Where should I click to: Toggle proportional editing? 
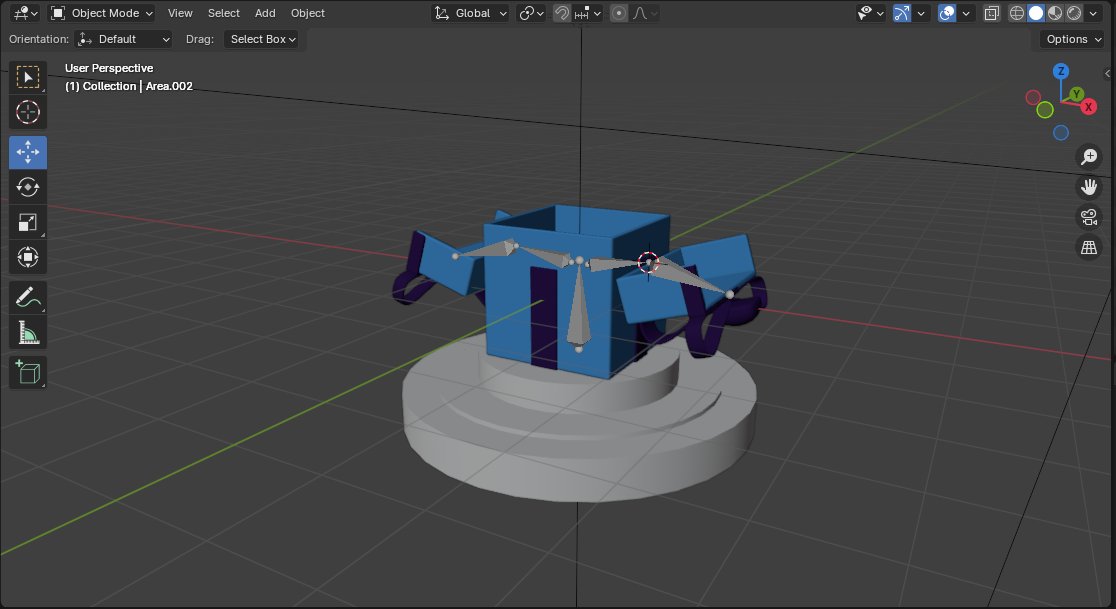pyautogui.click(x=619, y=13)
